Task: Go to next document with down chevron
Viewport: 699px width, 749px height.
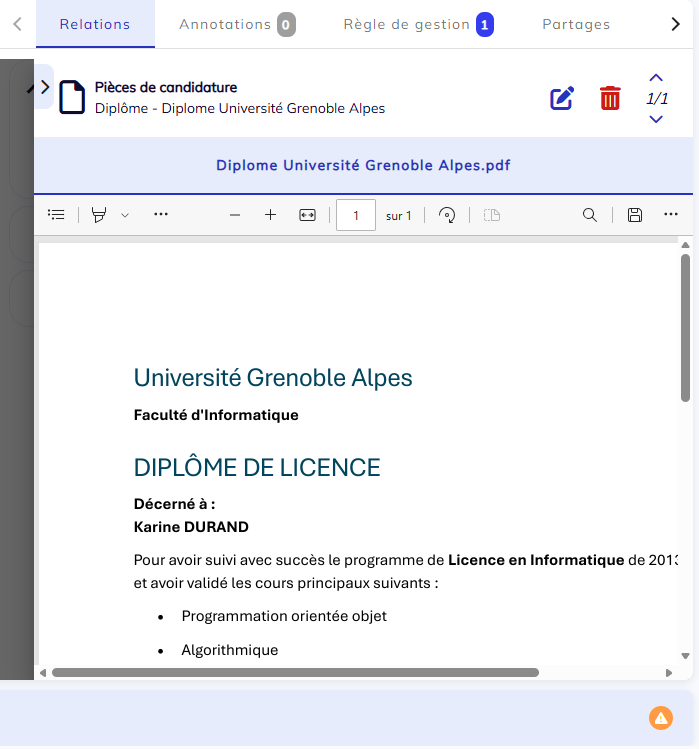Action: pos(656,119)
